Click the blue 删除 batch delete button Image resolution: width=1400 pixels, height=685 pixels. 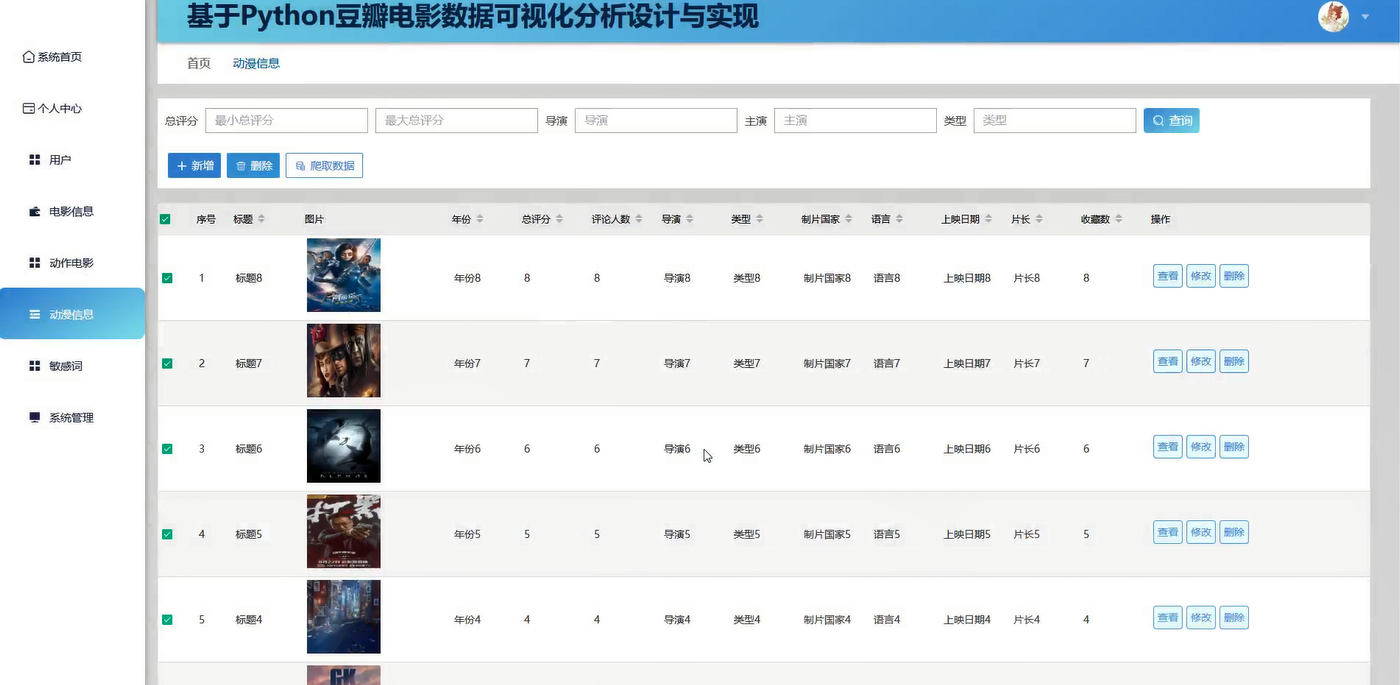point(253,166)
